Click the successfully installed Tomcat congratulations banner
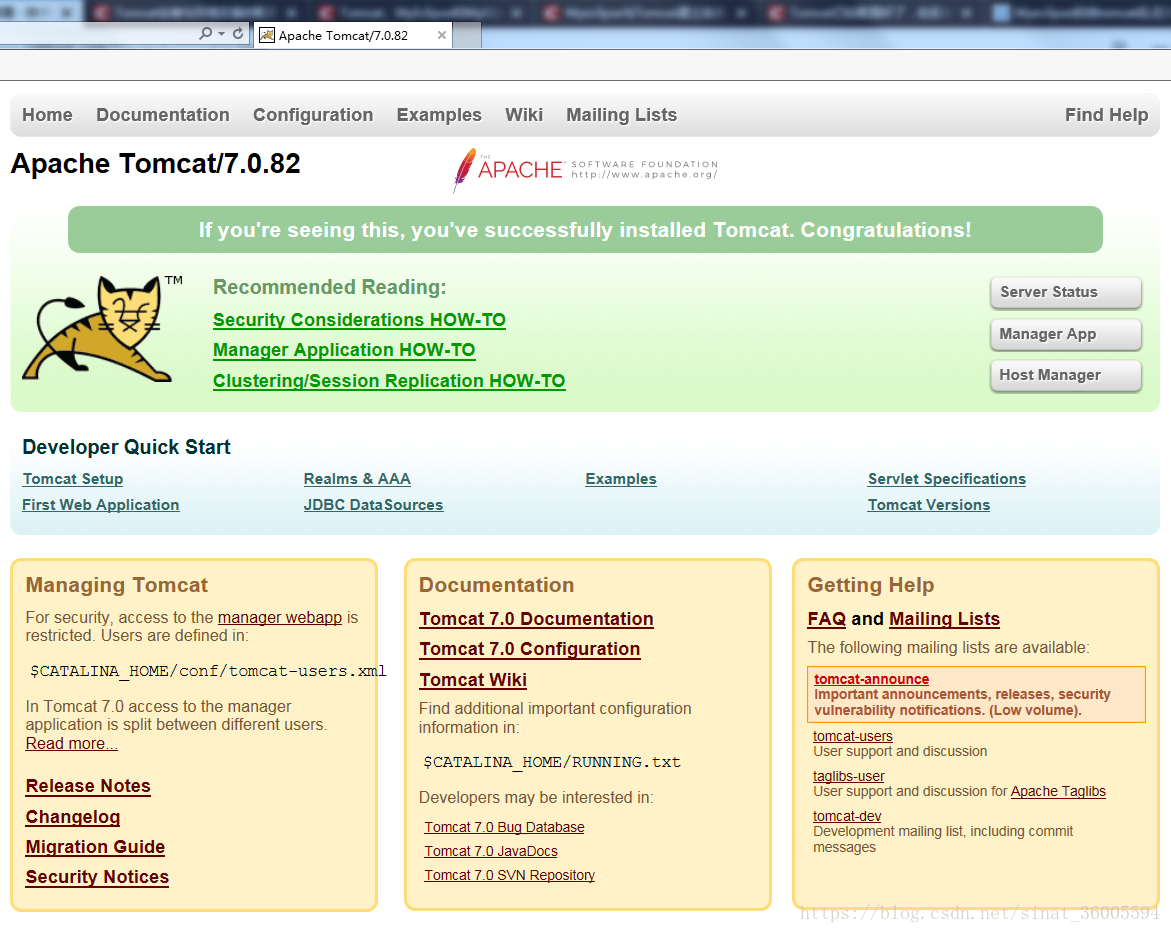Image resolution: width=1171 pixels, height=933 pixels. tap(585, 230)
